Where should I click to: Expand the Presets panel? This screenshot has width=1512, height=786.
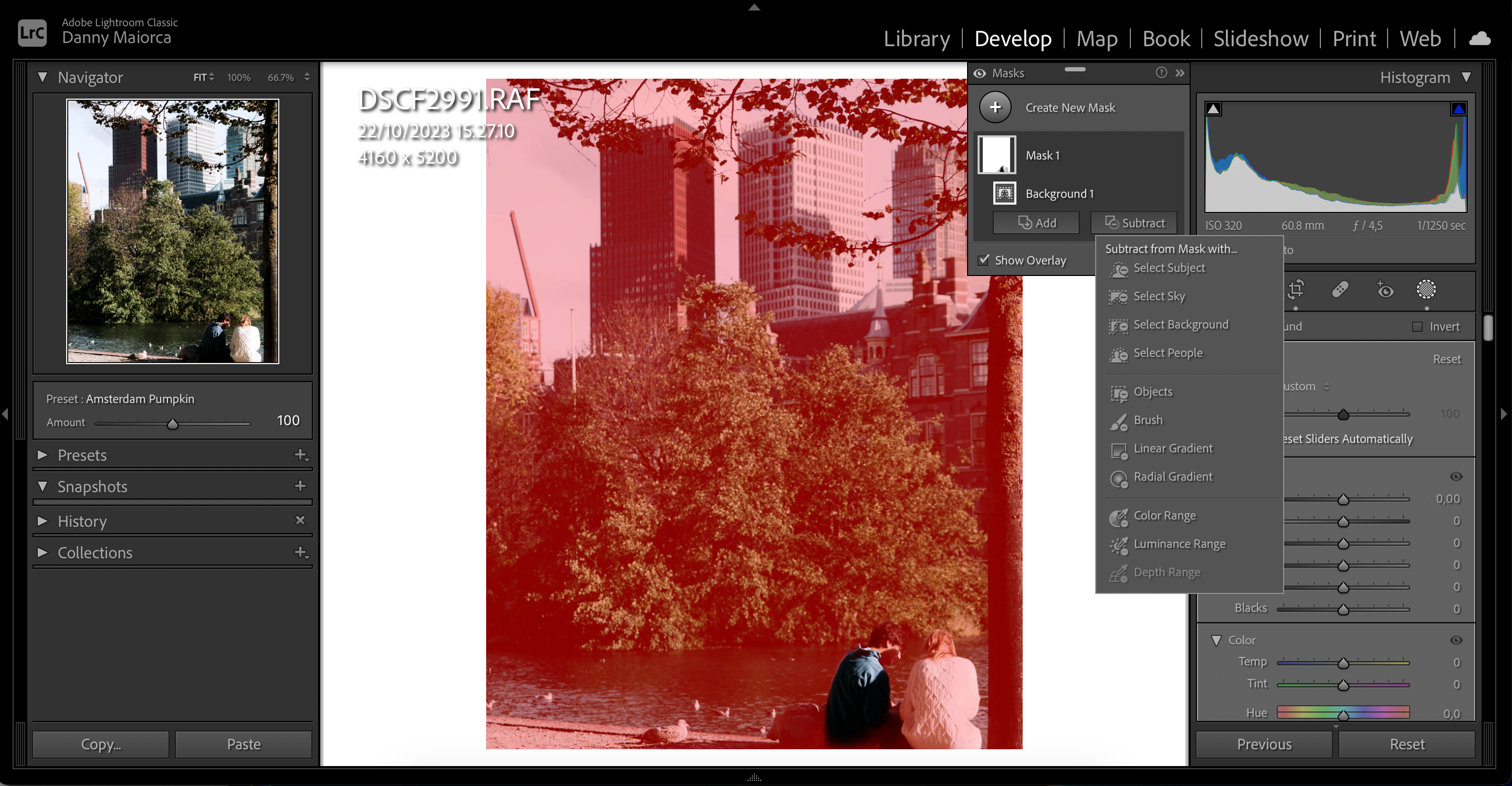(42, 454)
